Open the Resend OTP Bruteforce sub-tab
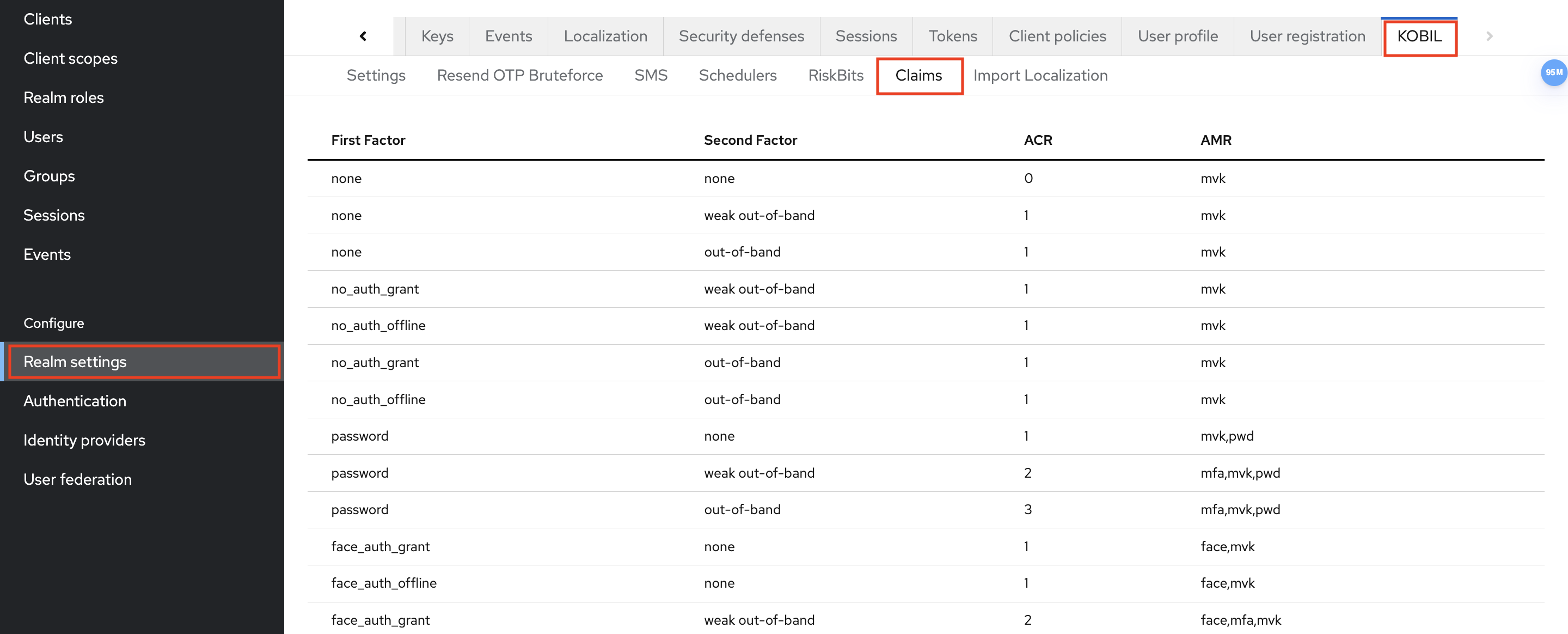Screen dimensions: 1568x634 coord(519,76)
